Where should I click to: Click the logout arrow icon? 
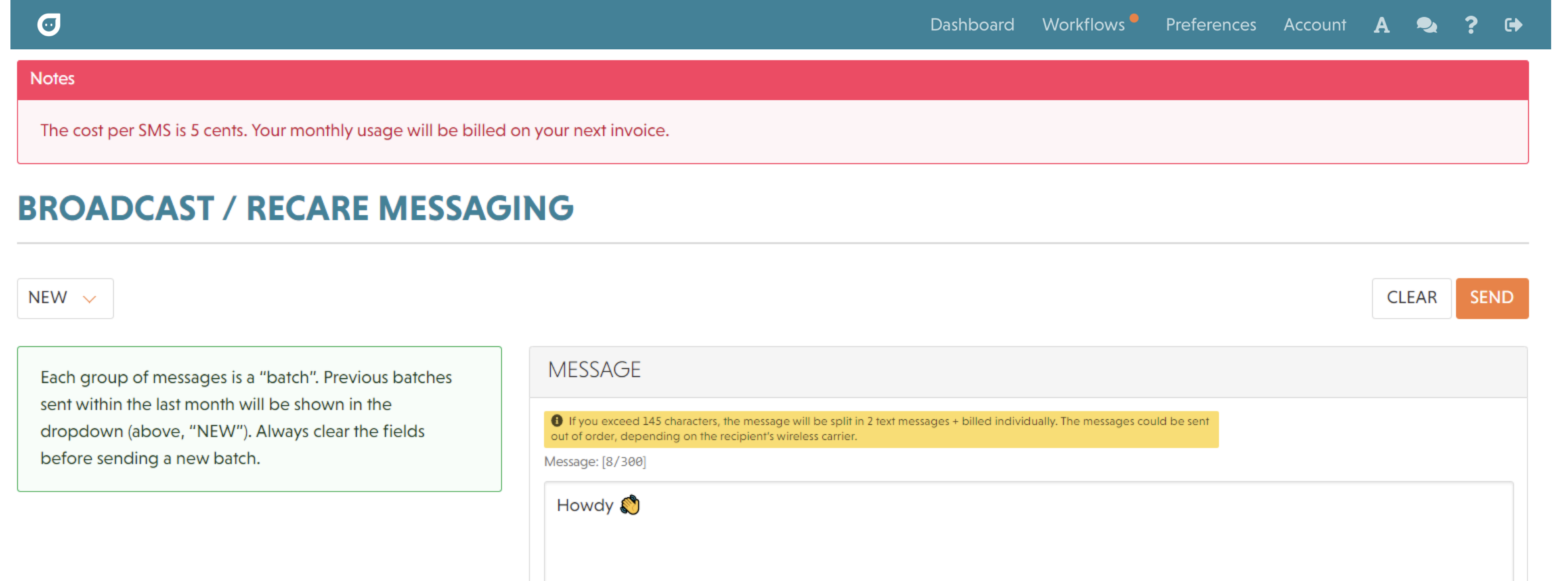coord(1513,25)
